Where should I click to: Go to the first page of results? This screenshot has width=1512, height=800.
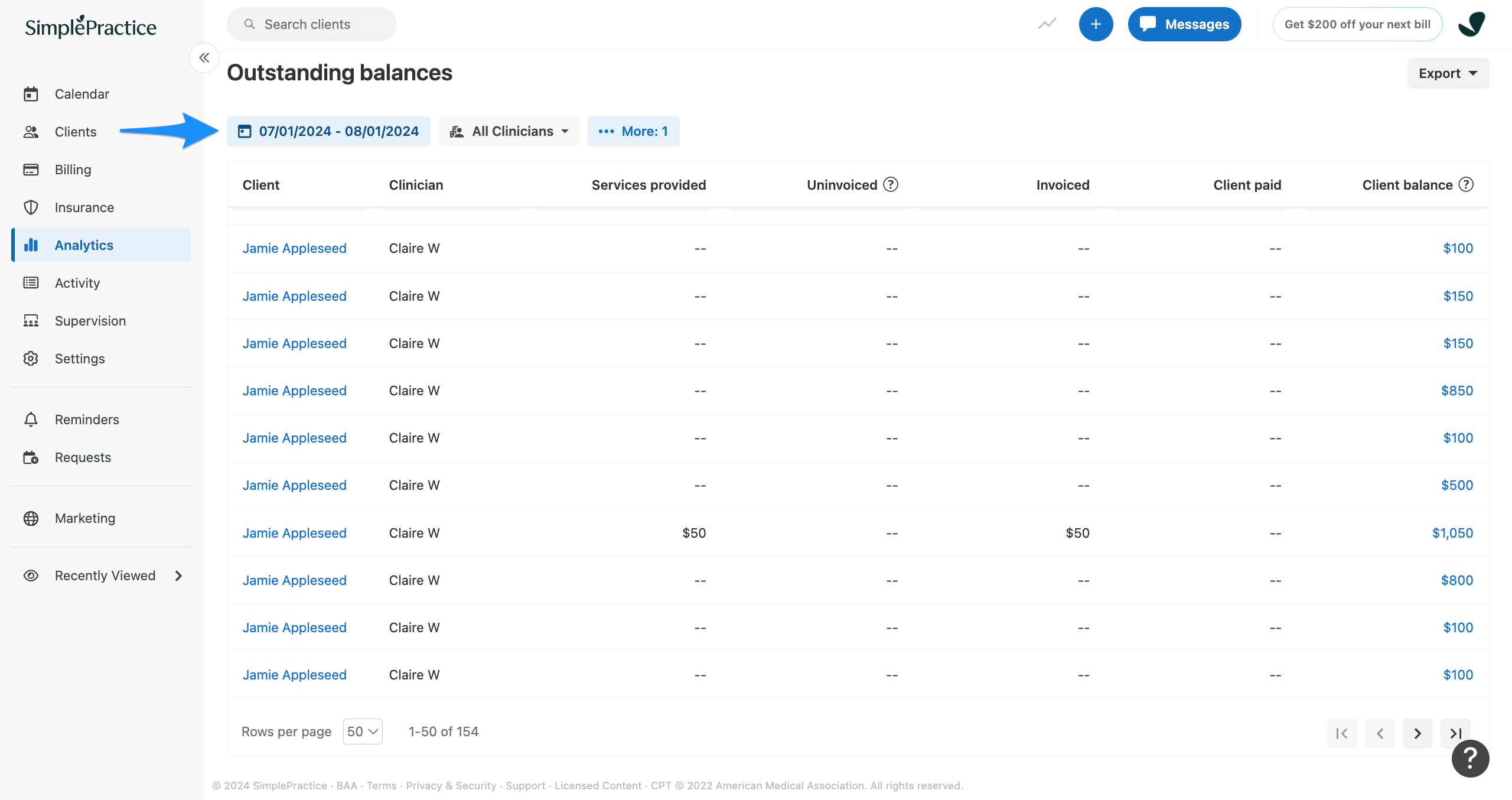(x=1342, y=733)
